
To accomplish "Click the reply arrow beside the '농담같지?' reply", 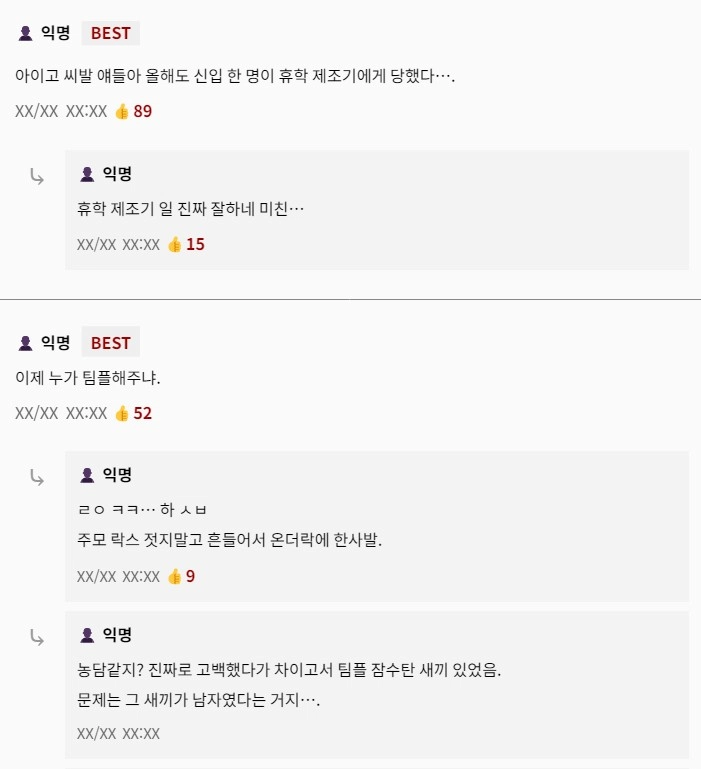I will click(37, 637).
